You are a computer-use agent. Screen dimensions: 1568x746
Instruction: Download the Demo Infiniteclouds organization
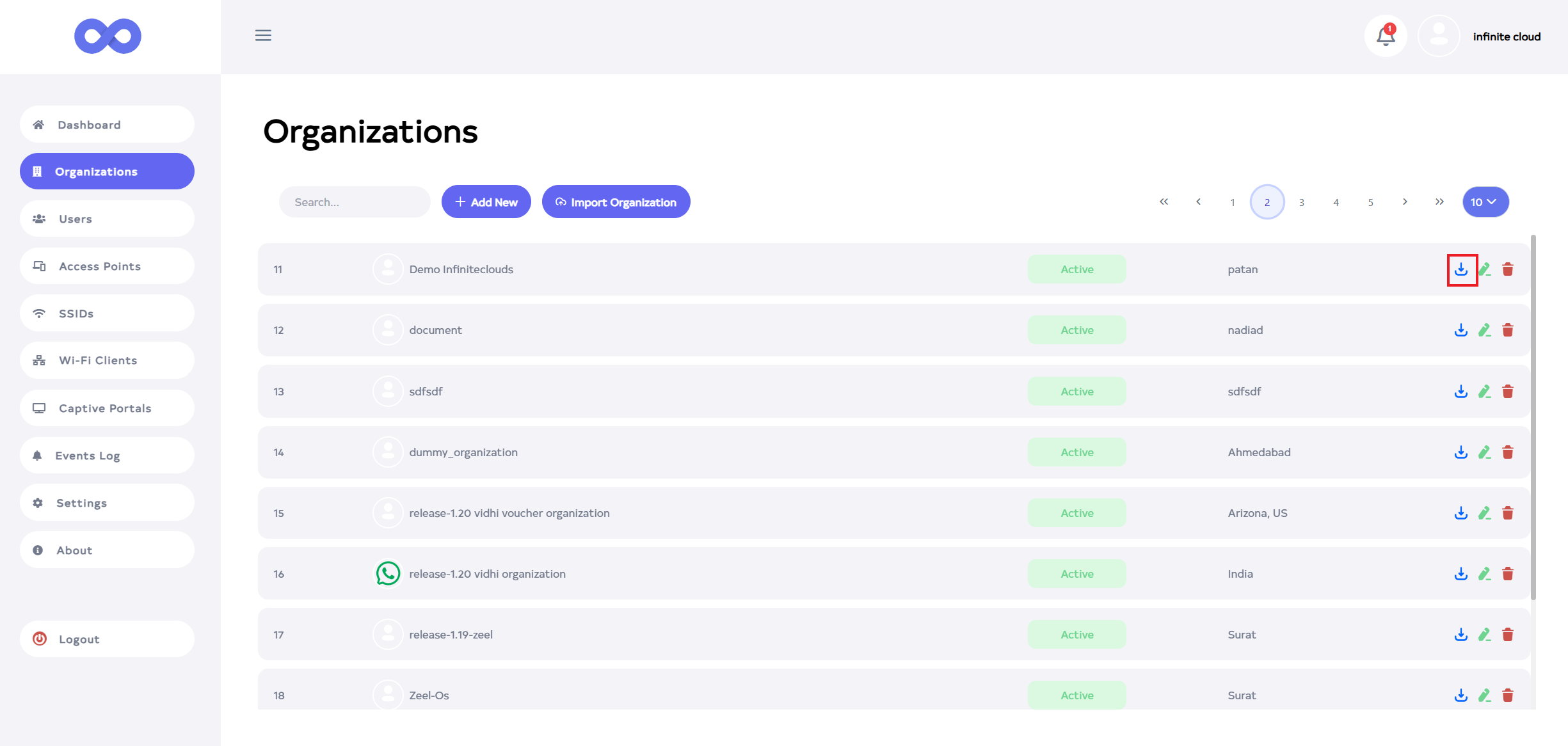(x=1461, y=269)
